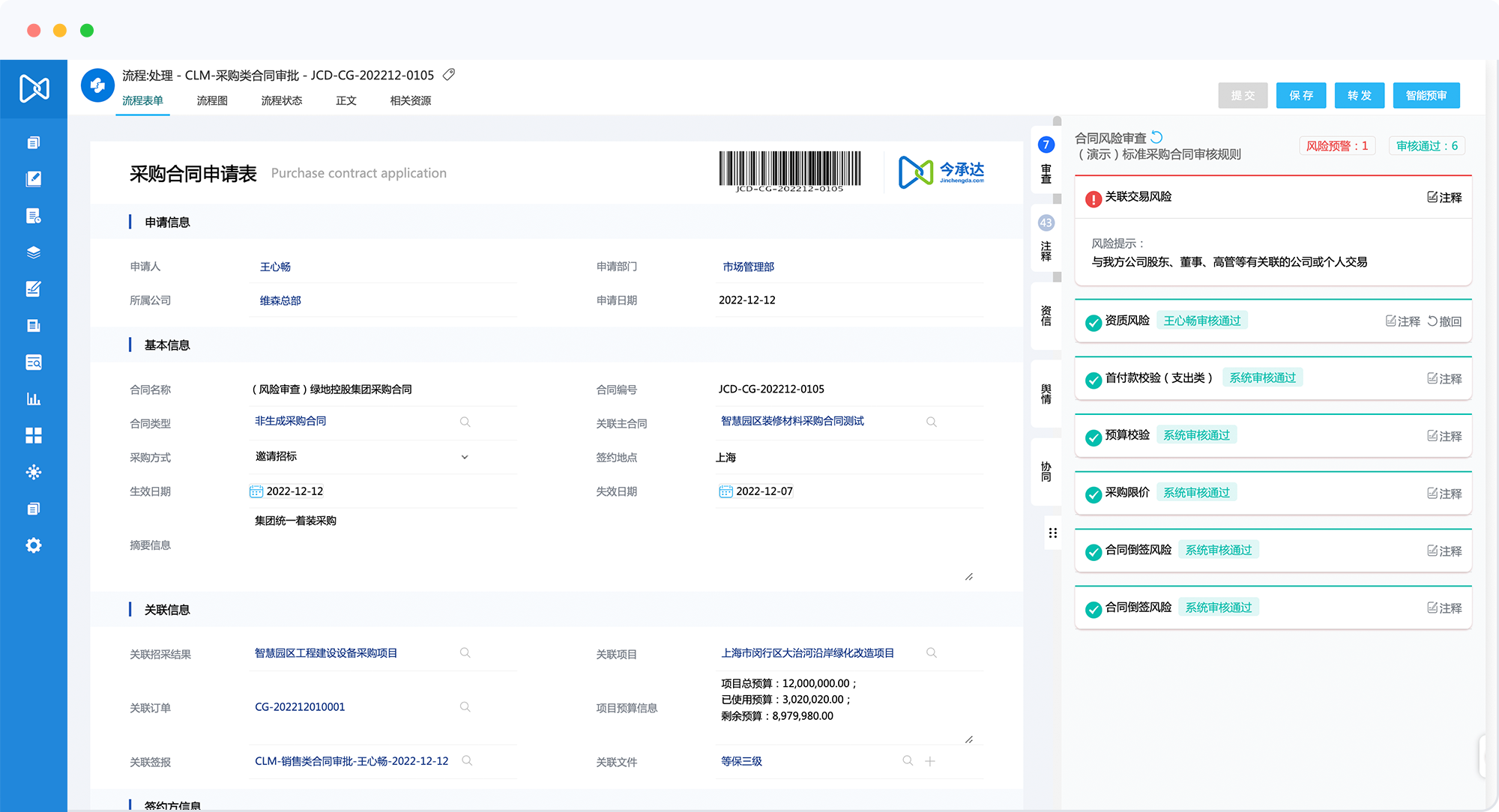Click the 智能预审 button
The height and width of the screenshot is (812, 1499).
pos(1426,95)
